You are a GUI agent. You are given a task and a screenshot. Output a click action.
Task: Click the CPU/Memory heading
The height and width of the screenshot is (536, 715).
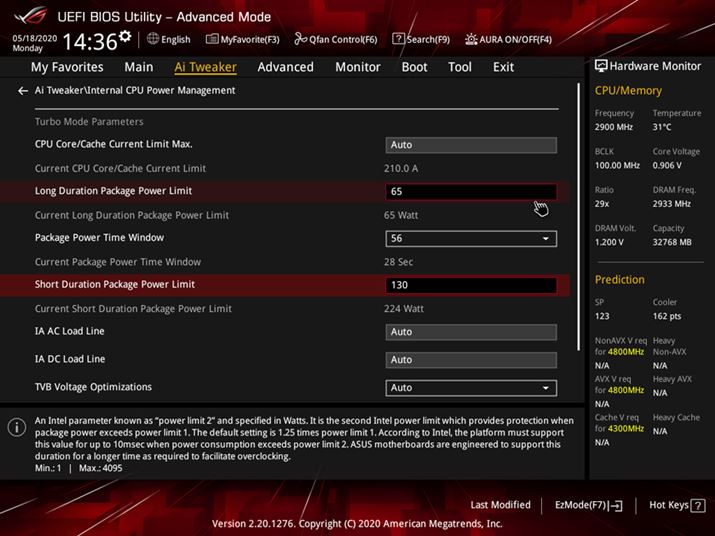pos(628,91)
